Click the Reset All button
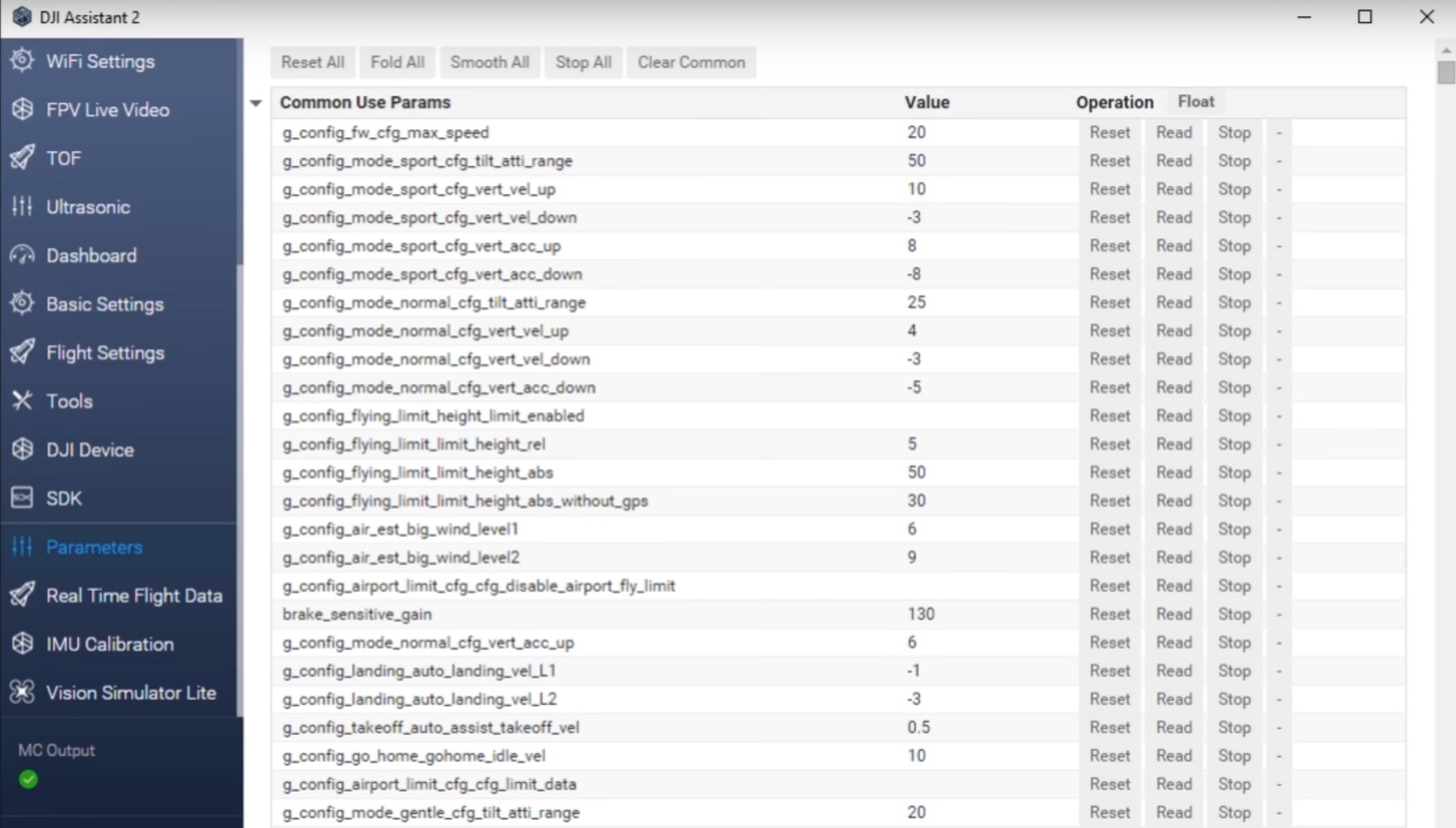Image resolution: width=1456 pixels, height=828 pixels. tap(312, 62)
